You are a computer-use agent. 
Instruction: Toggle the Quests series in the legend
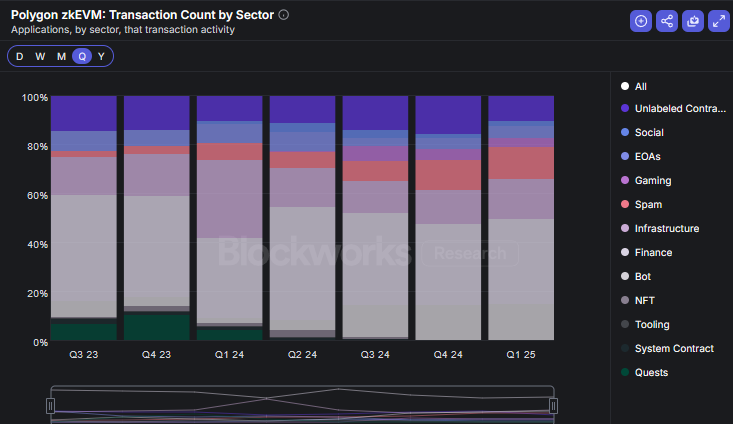(644, 373)
